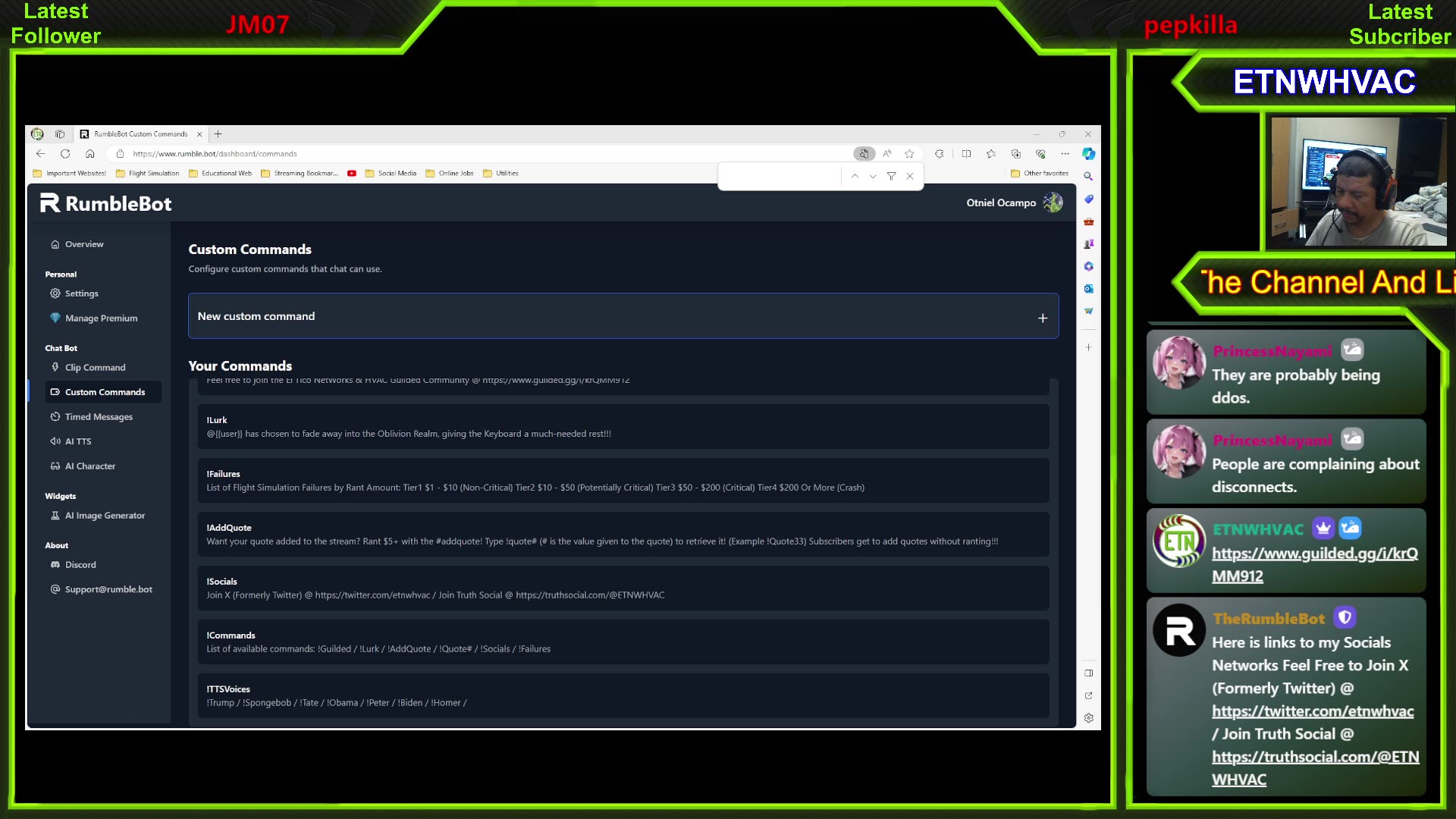This screenshot has width=1456, height=819.
Task: Switch to the RumbleBot Custom Commands tab
Action: [x=140, y=133]
